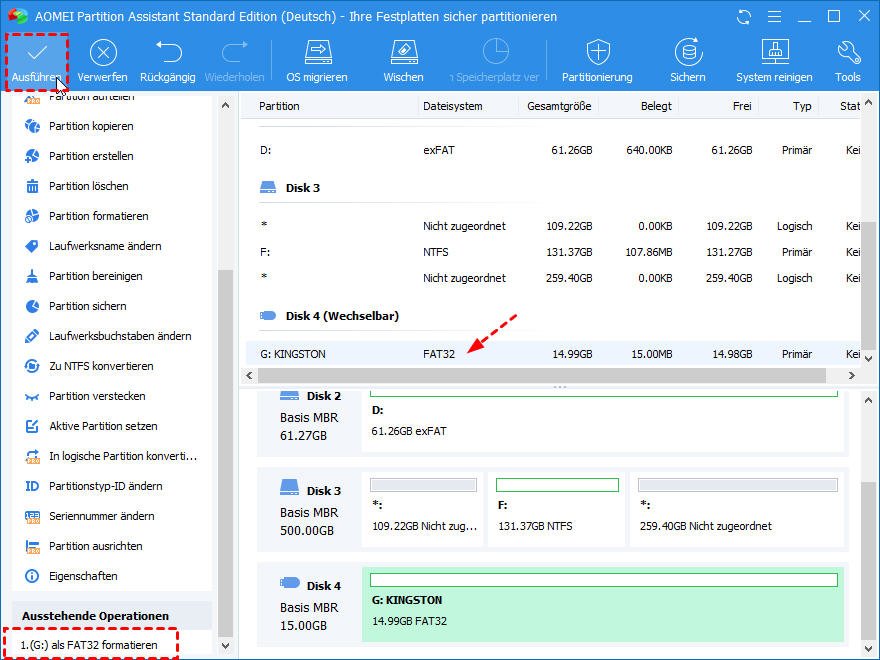Sort by Frei column header
880x660 pixels.
pyautogui.click(x=742, y=106)
